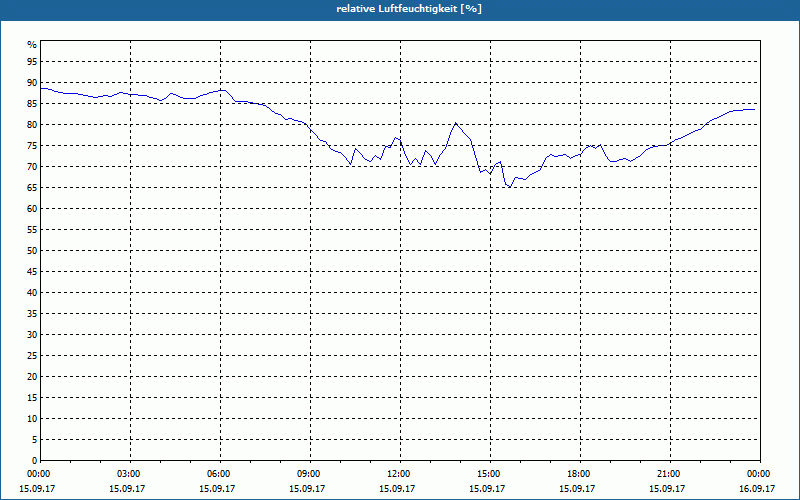
Task: Click the humidity peak near 14:00
Action: [x=456, y=123]
